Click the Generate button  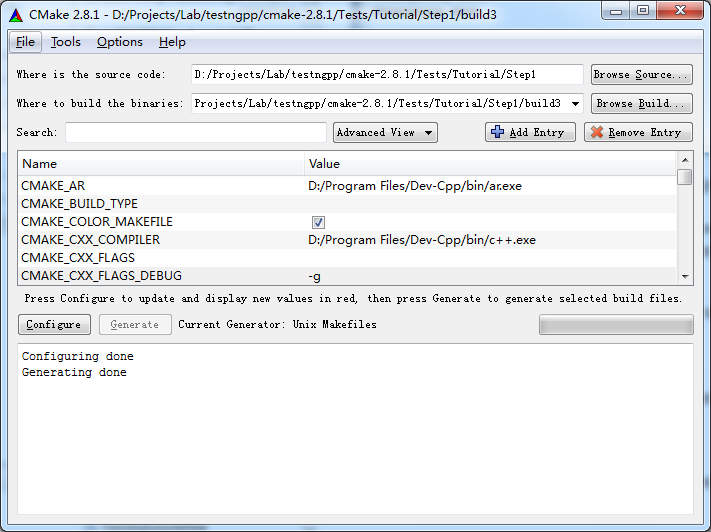pos(135,325)
